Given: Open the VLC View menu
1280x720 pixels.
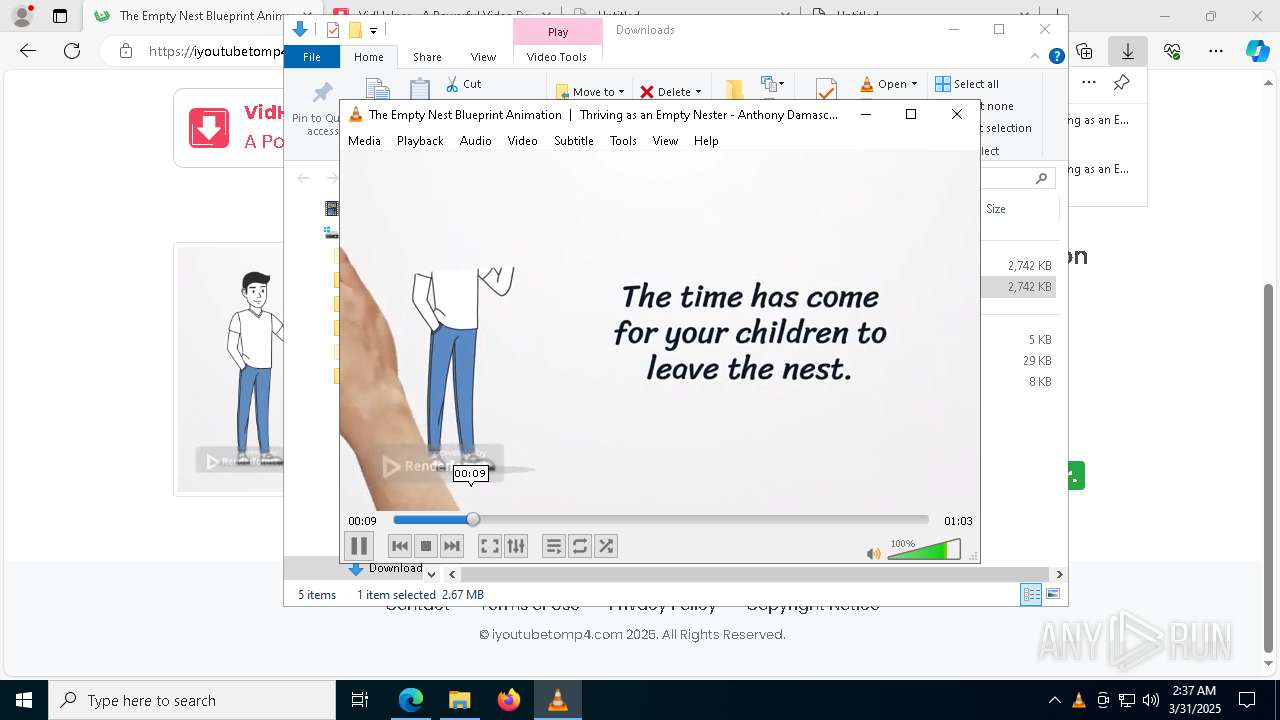Looking at the screenshot, I should tap(665, 141).
